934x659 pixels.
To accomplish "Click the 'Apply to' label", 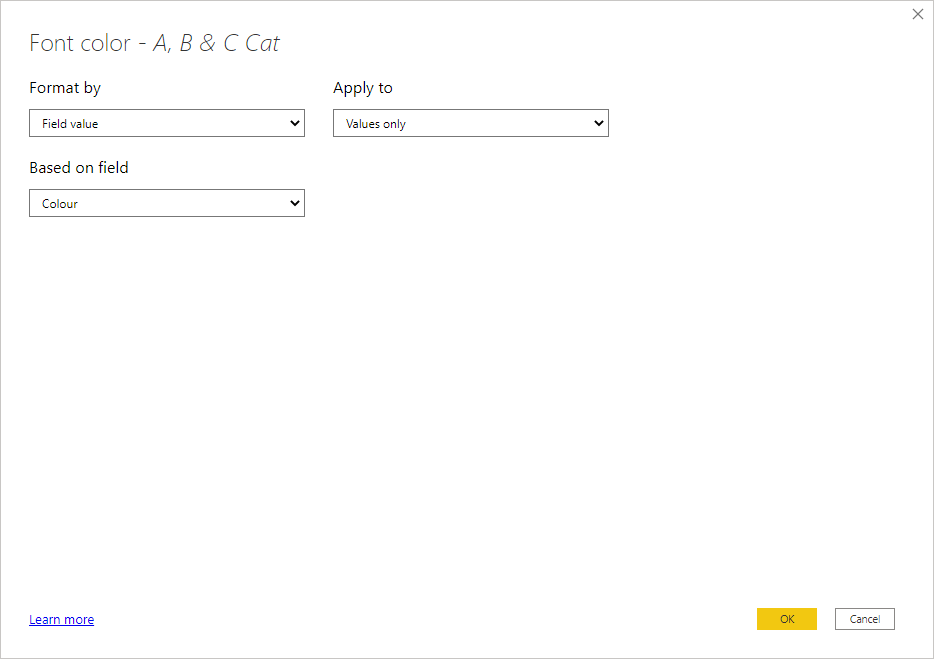I will click(x=363, y=88).
